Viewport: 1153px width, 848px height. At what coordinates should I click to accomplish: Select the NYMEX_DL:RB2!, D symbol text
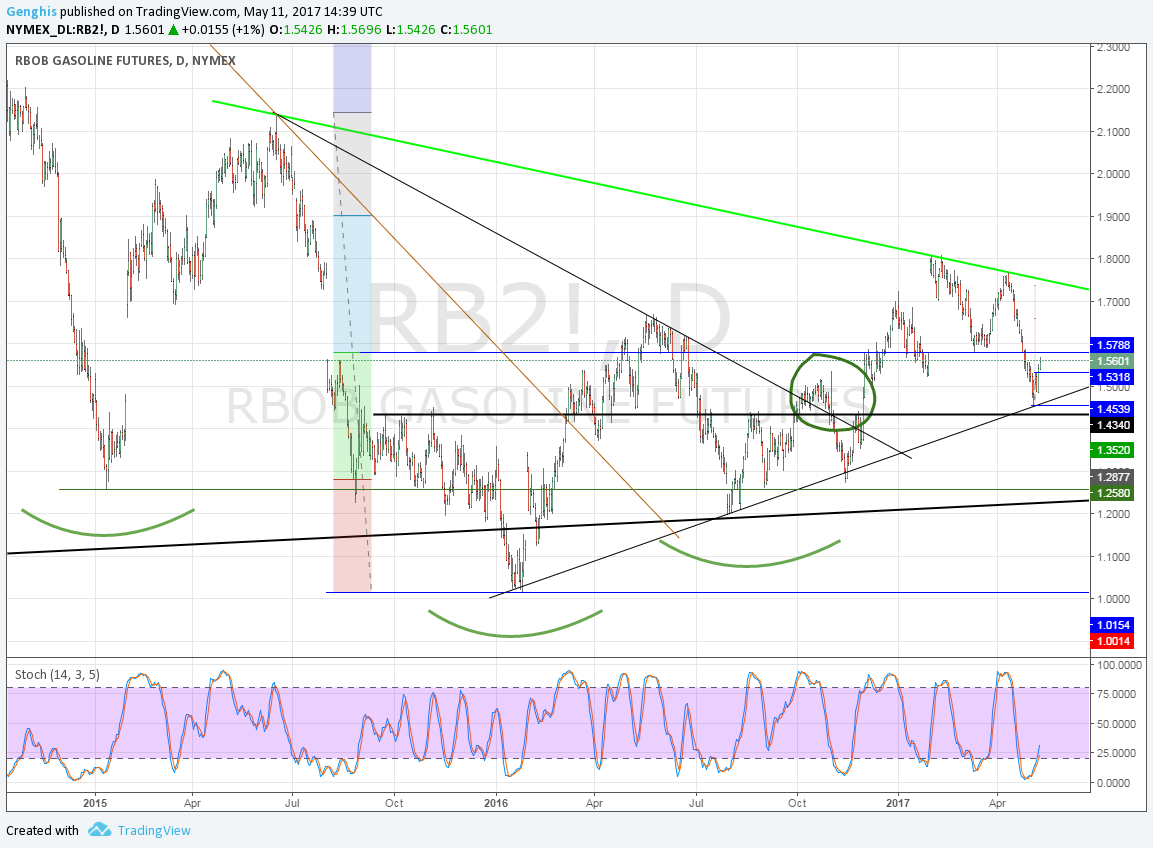point(63,30)
